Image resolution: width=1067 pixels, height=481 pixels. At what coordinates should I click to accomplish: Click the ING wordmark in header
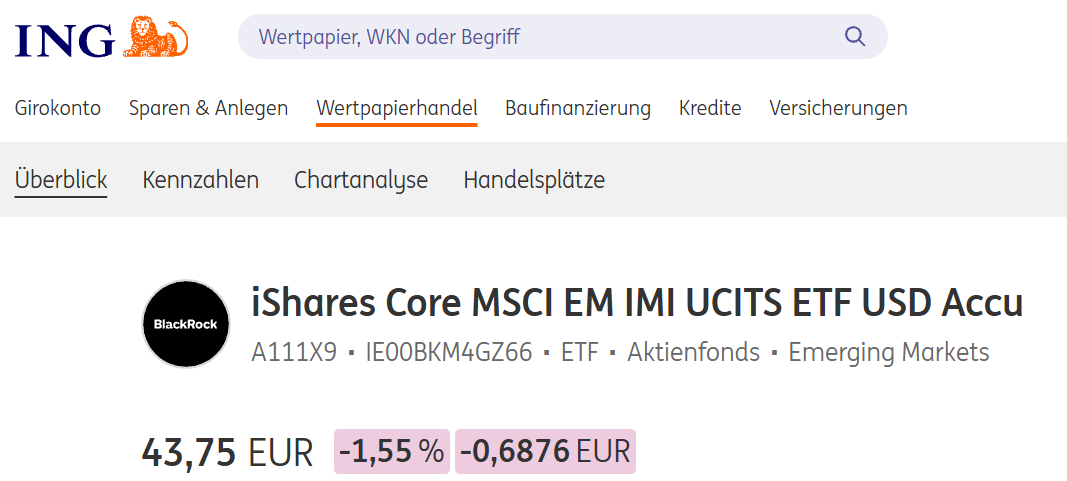[x=65, y=38]
